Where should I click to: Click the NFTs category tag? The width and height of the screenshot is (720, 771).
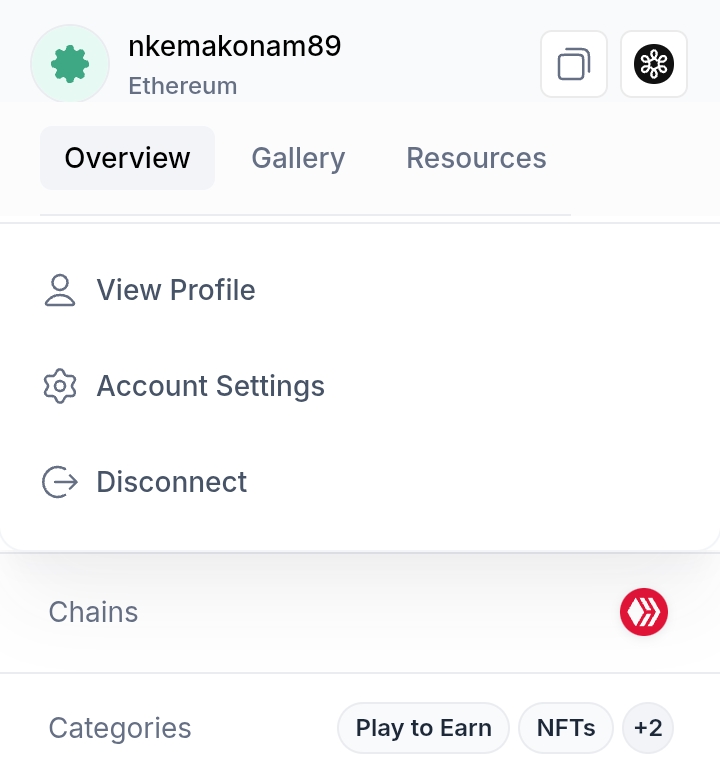click(566, 728)
